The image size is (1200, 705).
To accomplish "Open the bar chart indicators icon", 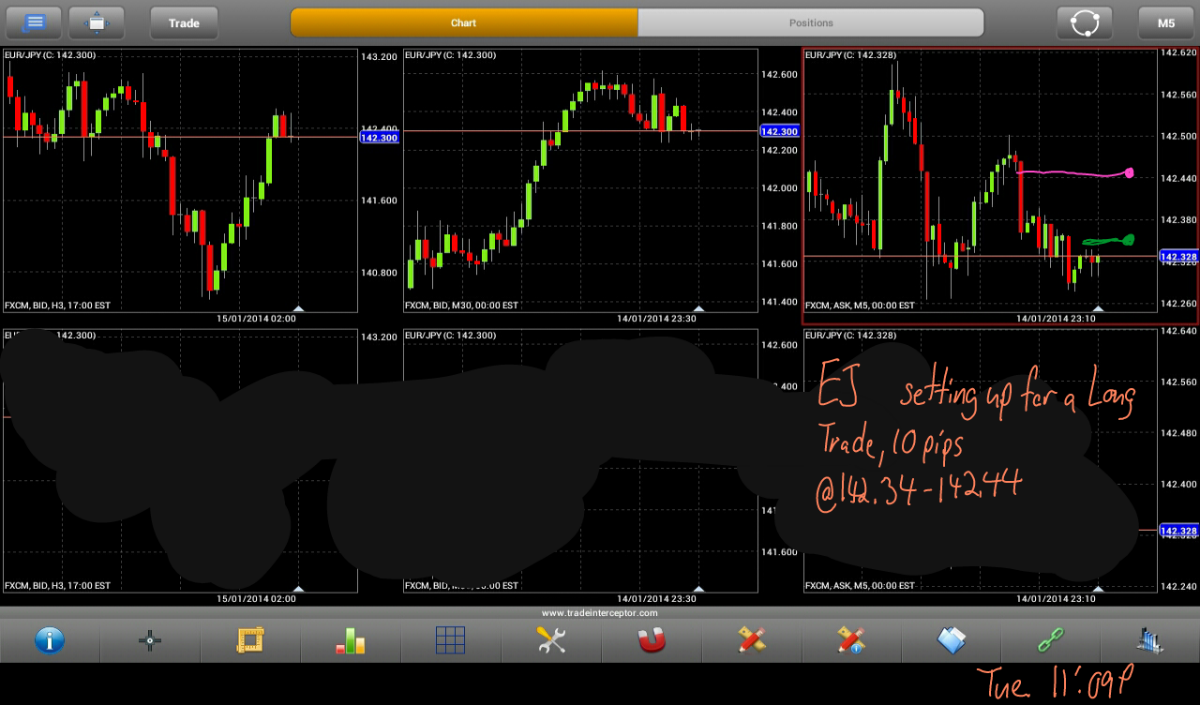I will pos(350,640).
